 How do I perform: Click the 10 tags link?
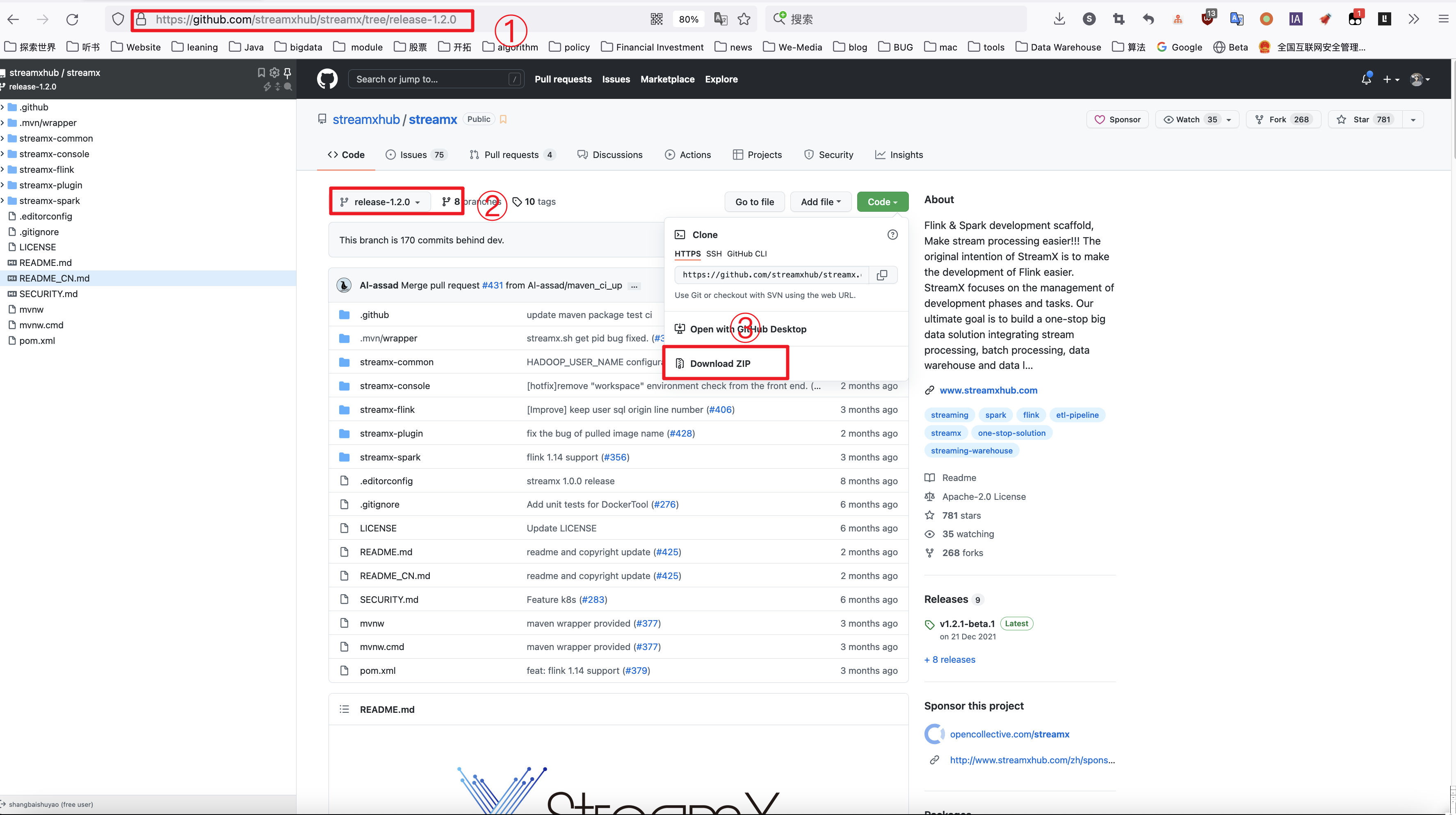(x=534, y=202)
